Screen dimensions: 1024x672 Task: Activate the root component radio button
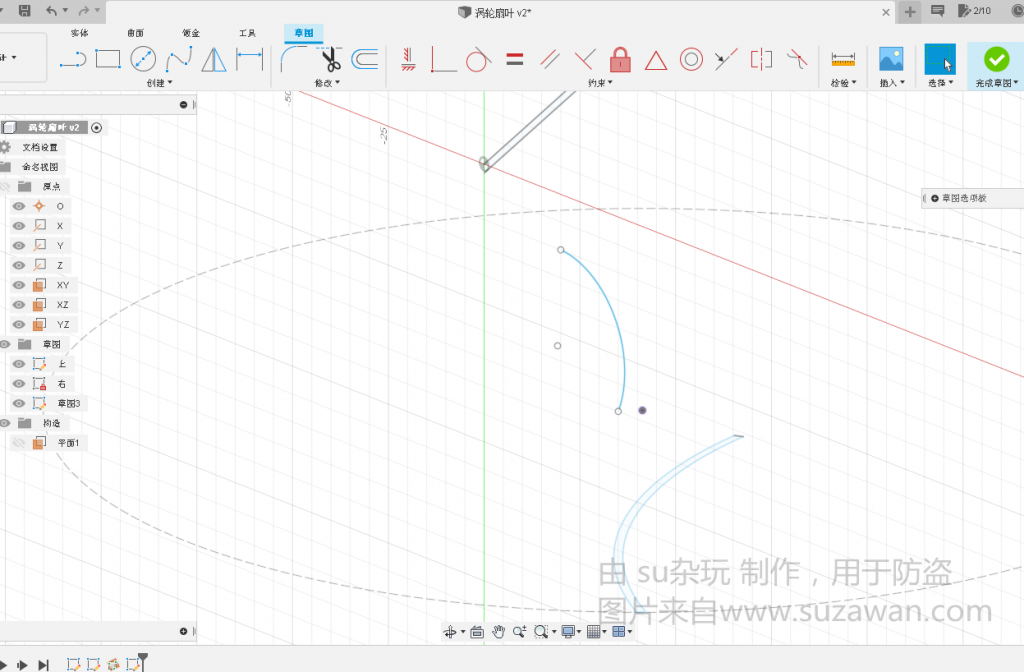coord(97,127)
